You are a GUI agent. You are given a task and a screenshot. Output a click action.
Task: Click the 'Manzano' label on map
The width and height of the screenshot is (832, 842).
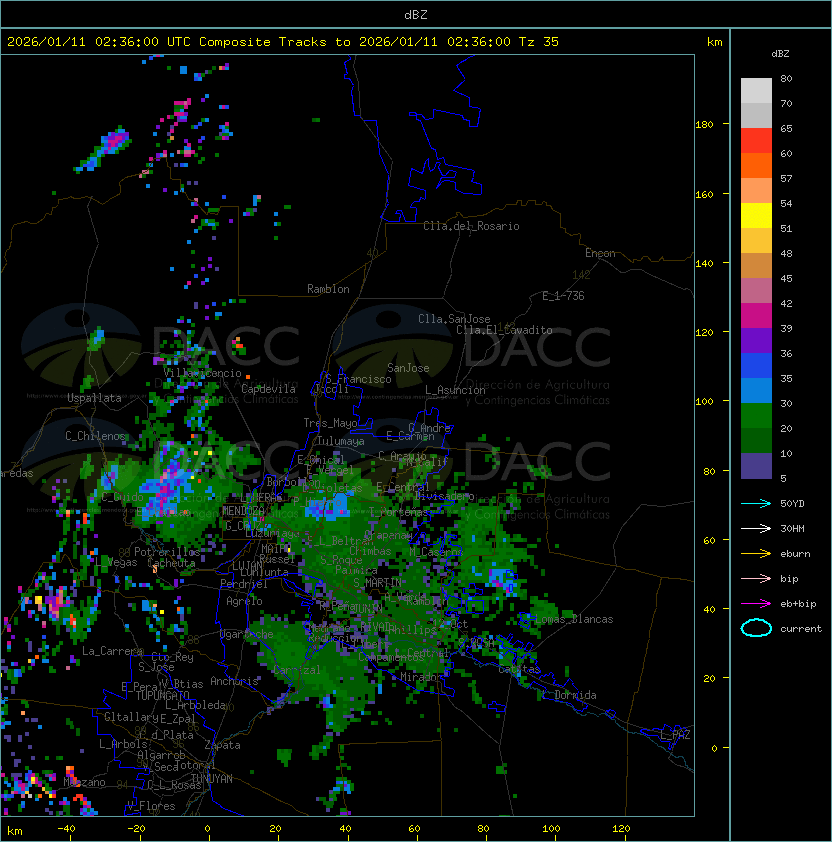click(x=84, y=782)
